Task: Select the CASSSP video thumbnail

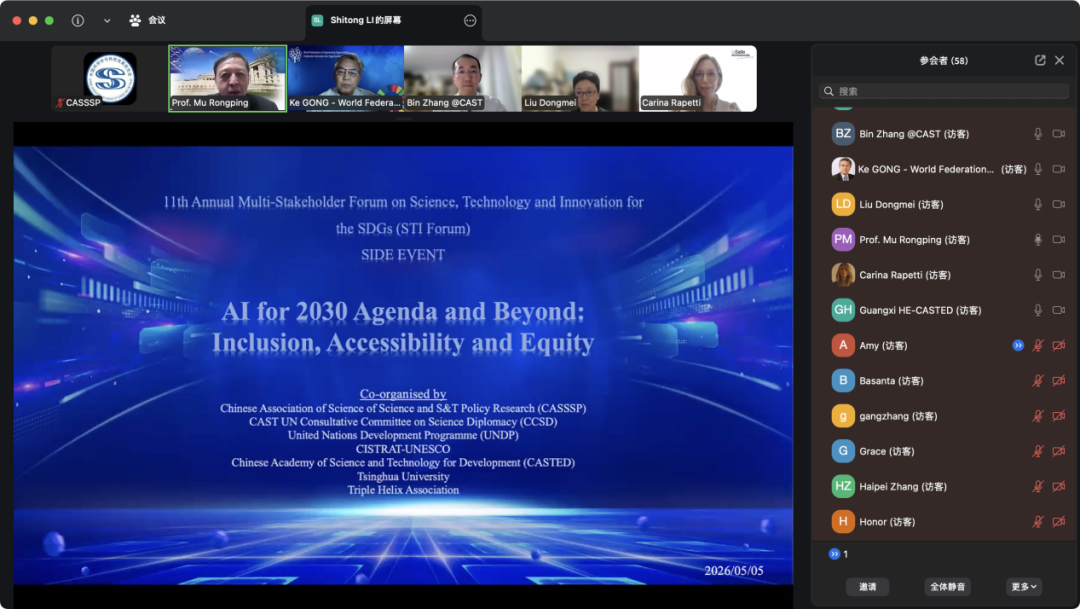Action: 110,79
